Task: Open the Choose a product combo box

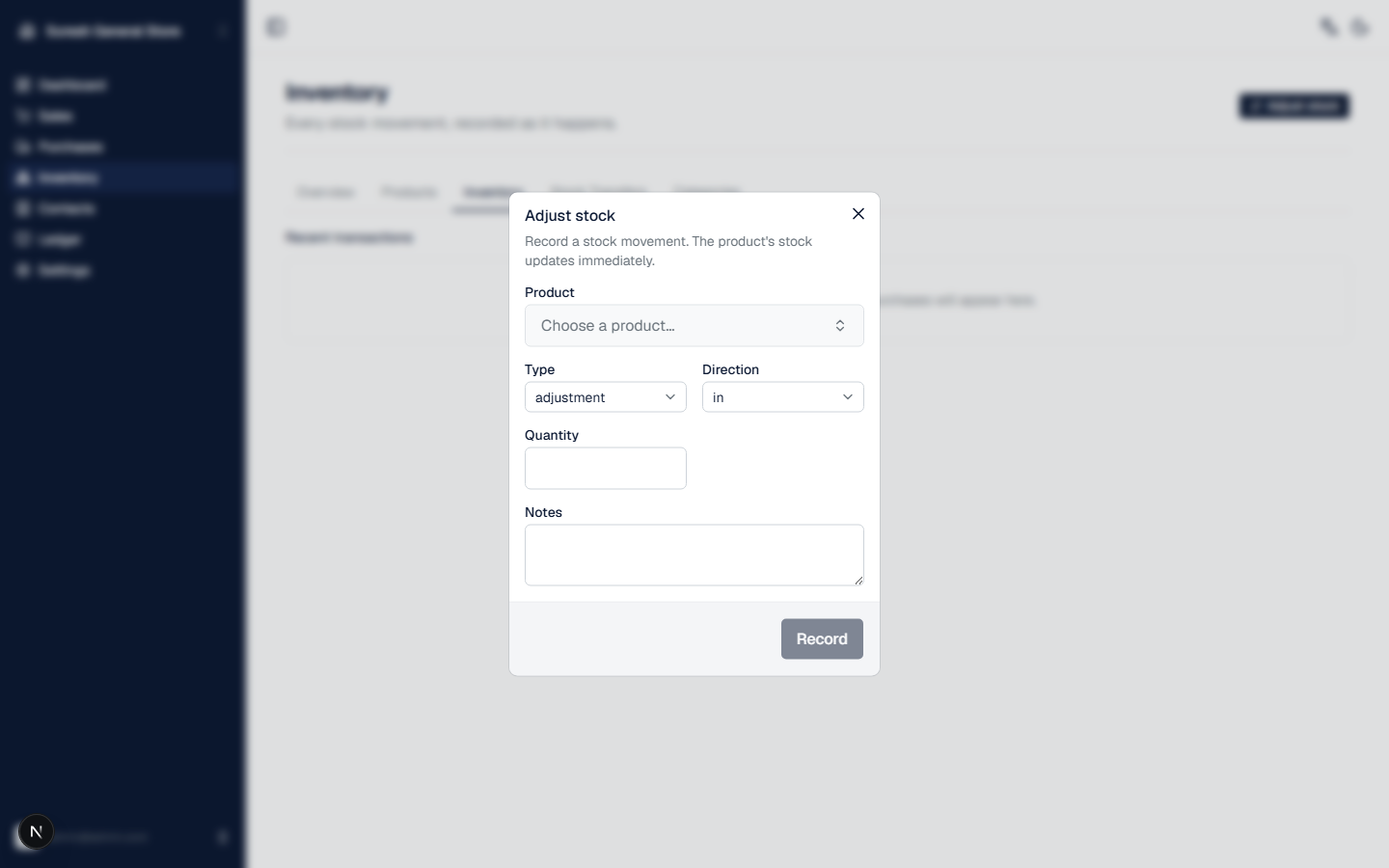Action: coord(694,326)
